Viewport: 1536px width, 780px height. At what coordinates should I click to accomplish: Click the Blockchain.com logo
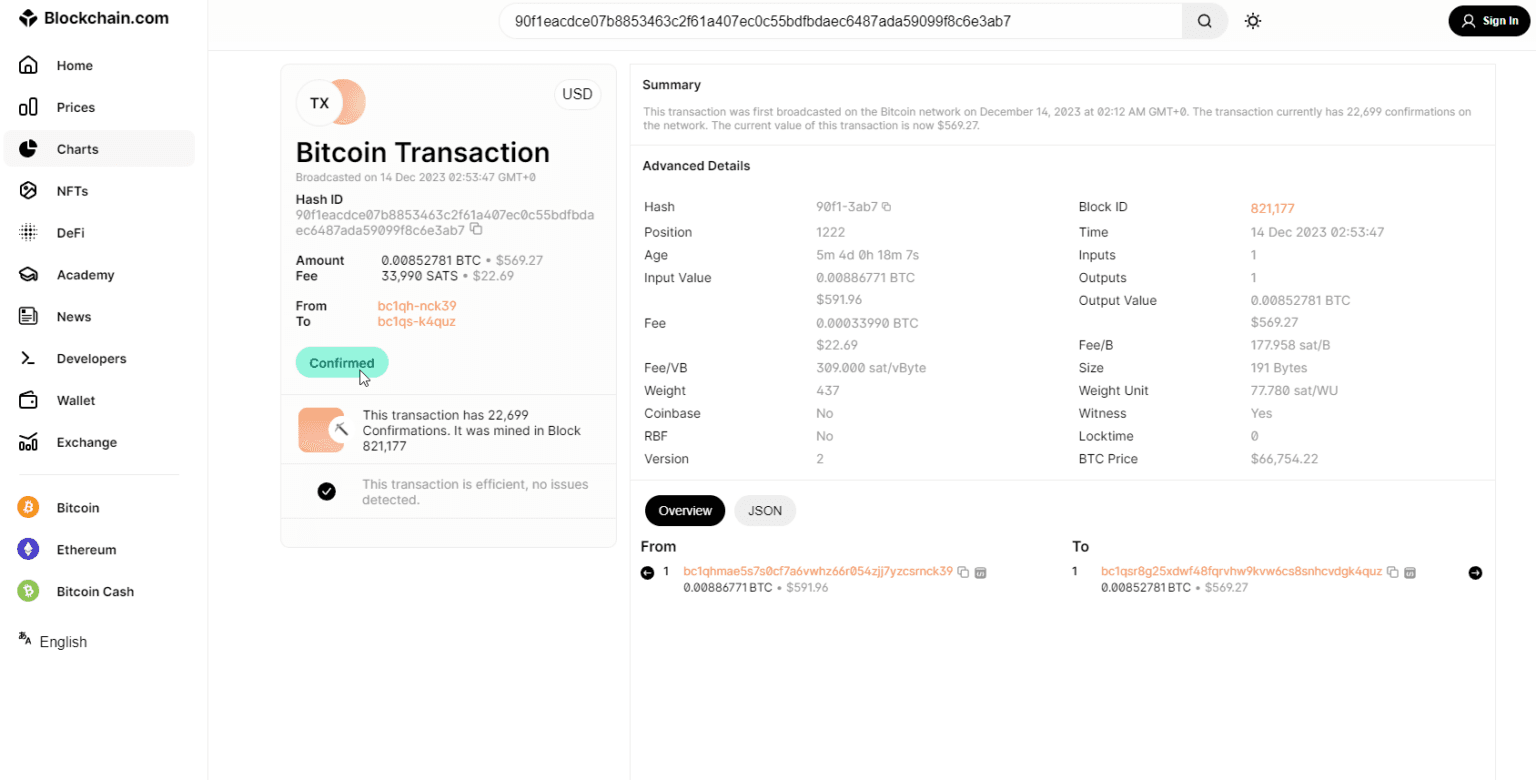click(x=94, y=18)
